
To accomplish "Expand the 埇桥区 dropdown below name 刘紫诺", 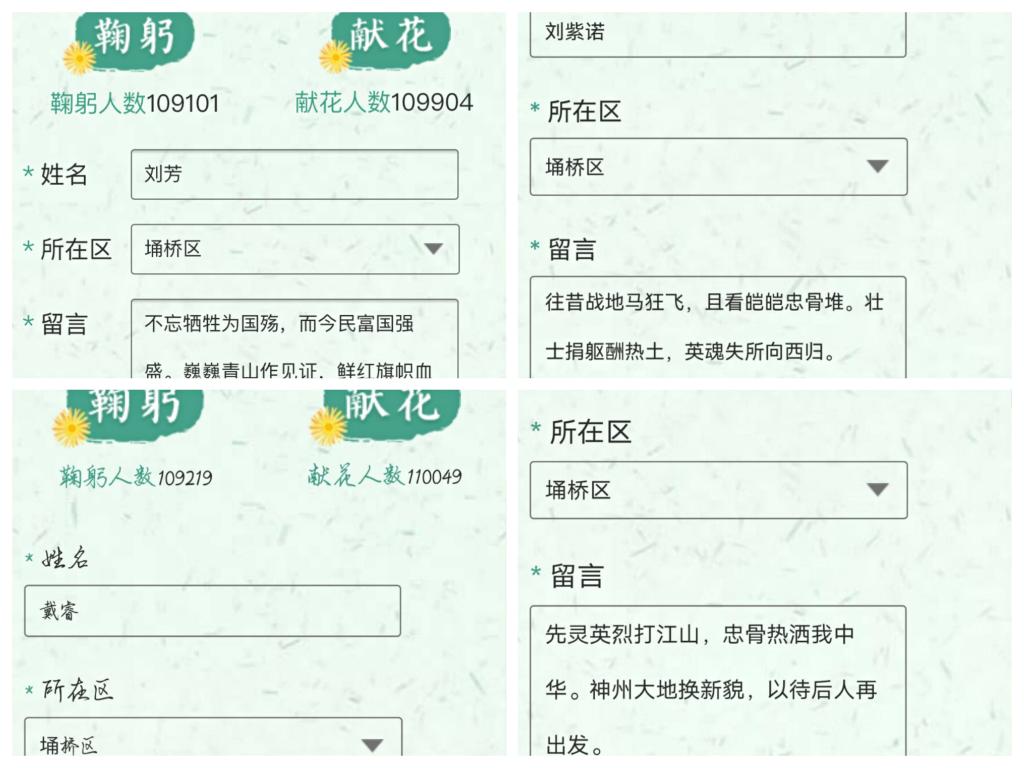I will 877,167.
